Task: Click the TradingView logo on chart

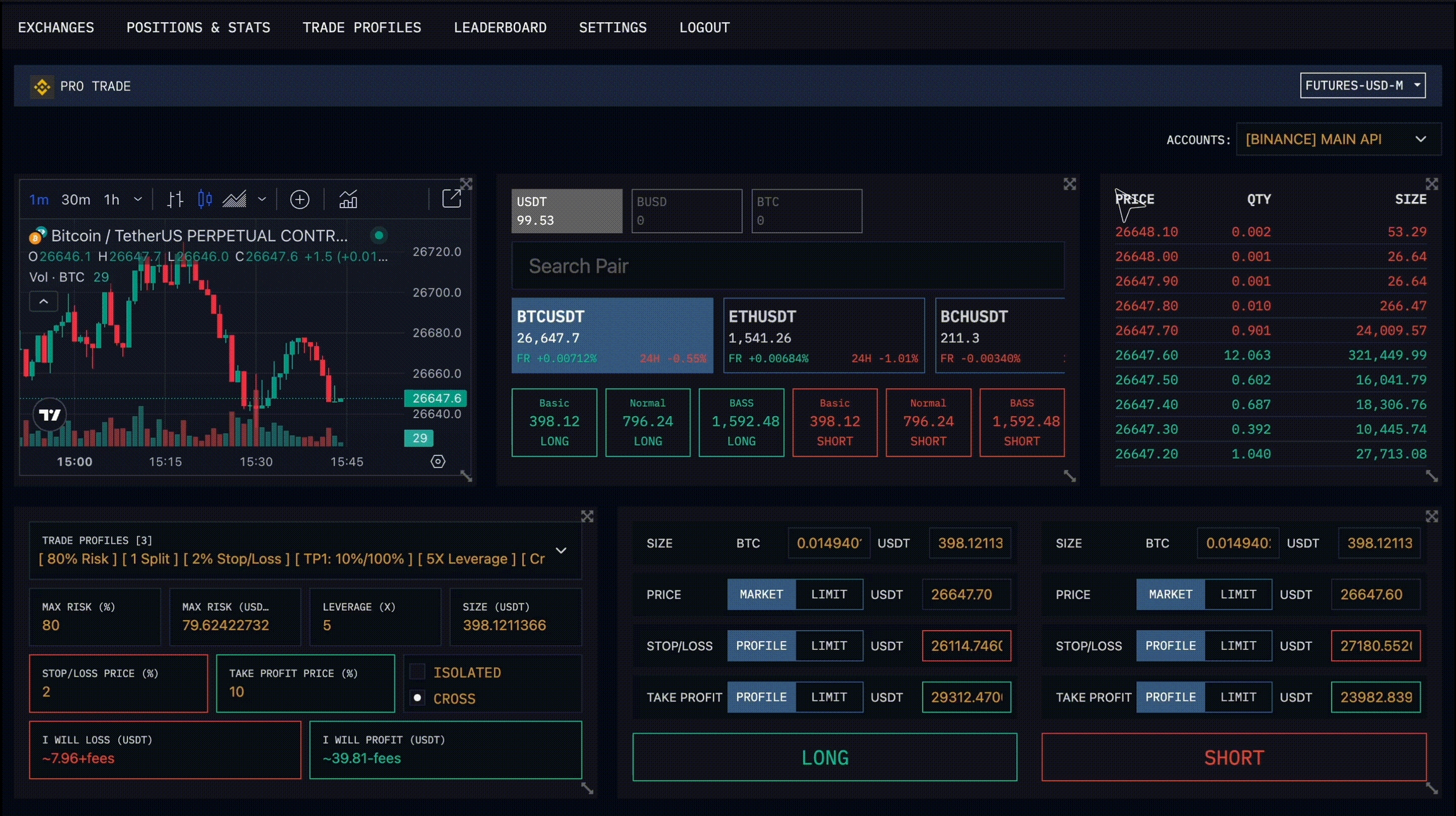Action: pos(49,414)
